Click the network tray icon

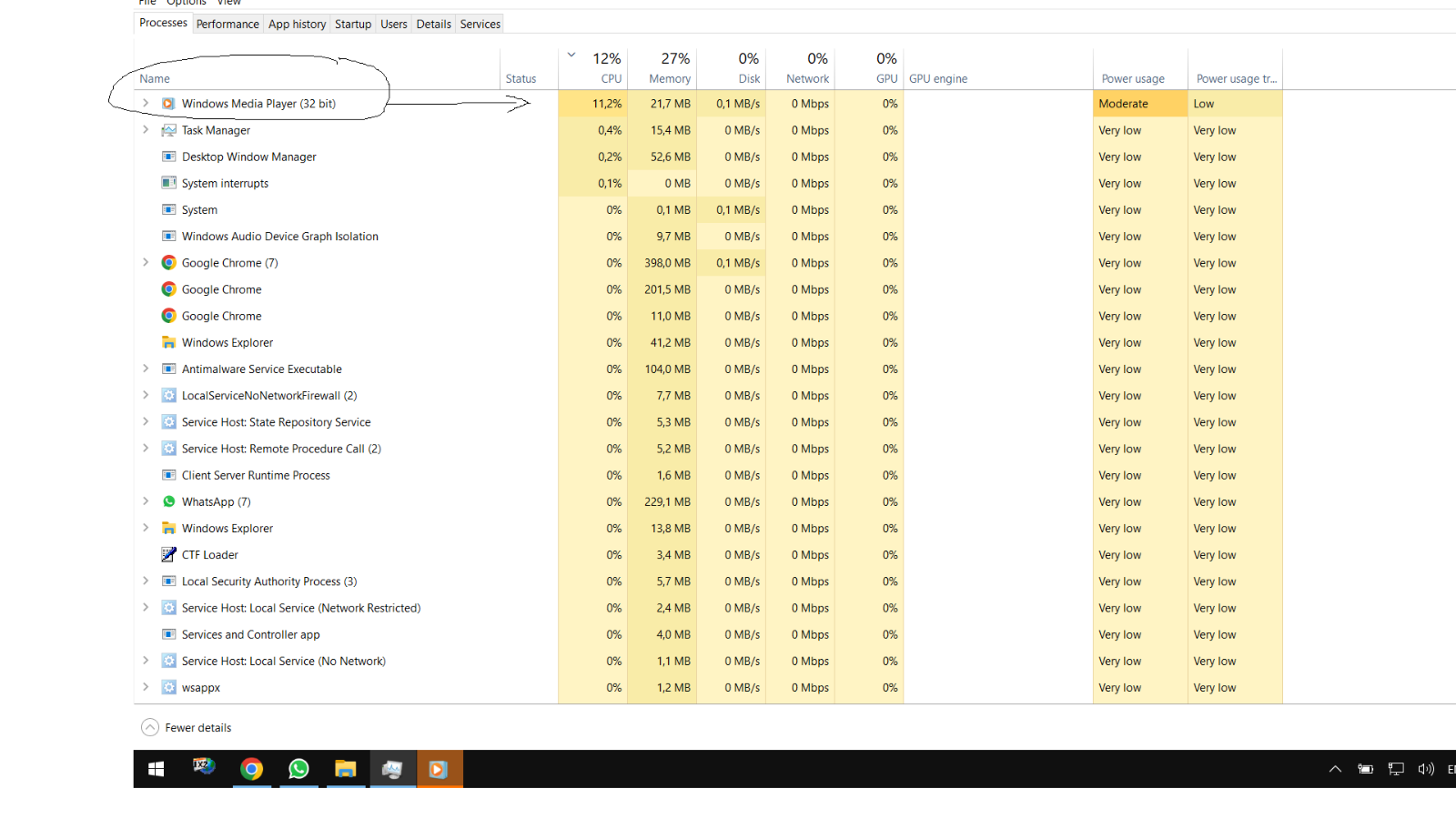click(x=1396, y=769)
